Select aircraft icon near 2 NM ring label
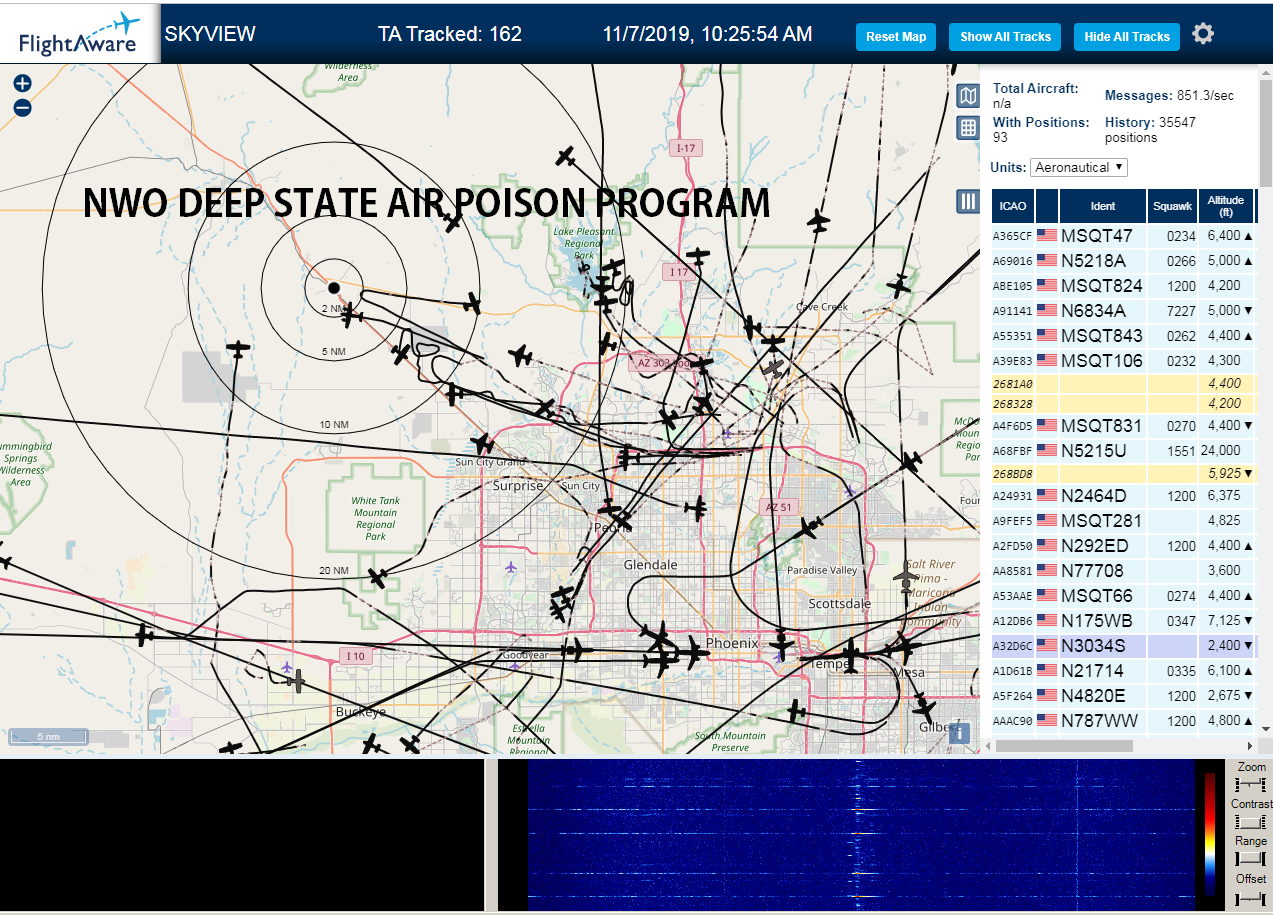1273x915 pixels. point(351,315)
